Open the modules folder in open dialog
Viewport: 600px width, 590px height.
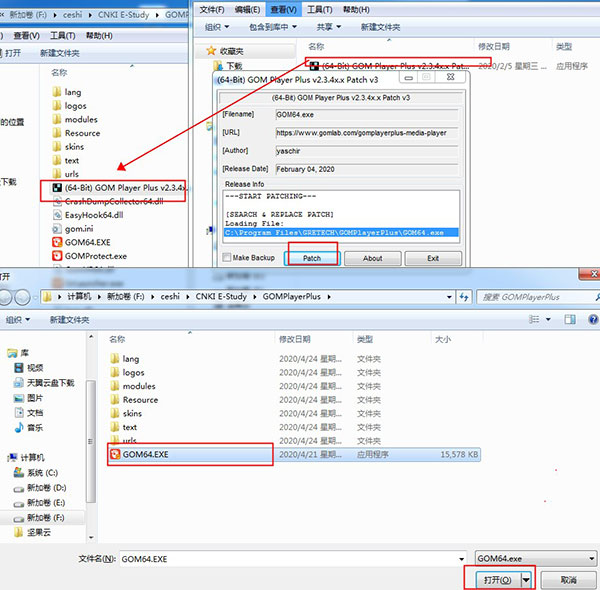pyautogui.click(x=133, y=386)
